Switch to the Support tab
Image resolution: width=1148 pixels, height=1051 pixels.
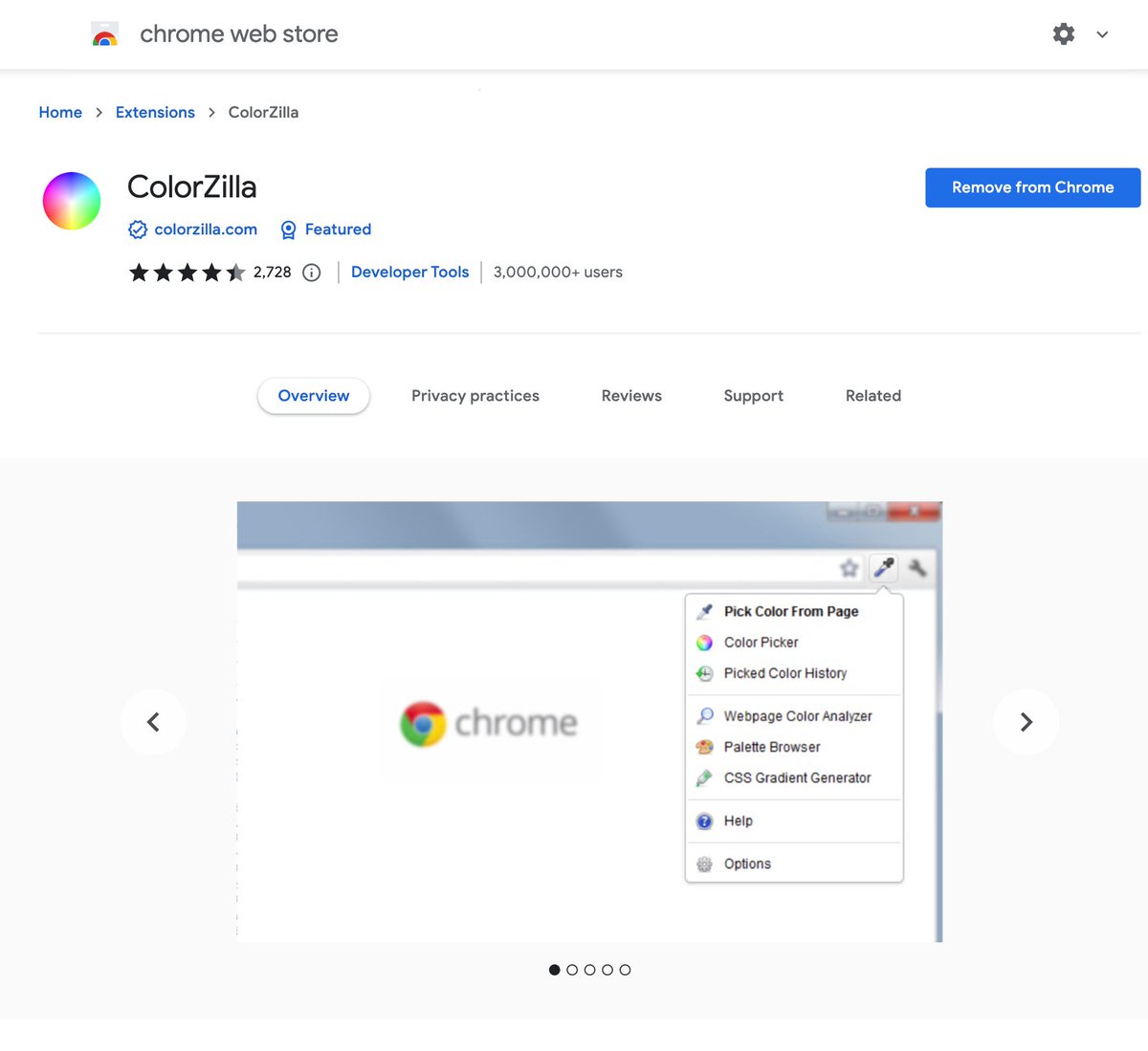pos(754,396)
